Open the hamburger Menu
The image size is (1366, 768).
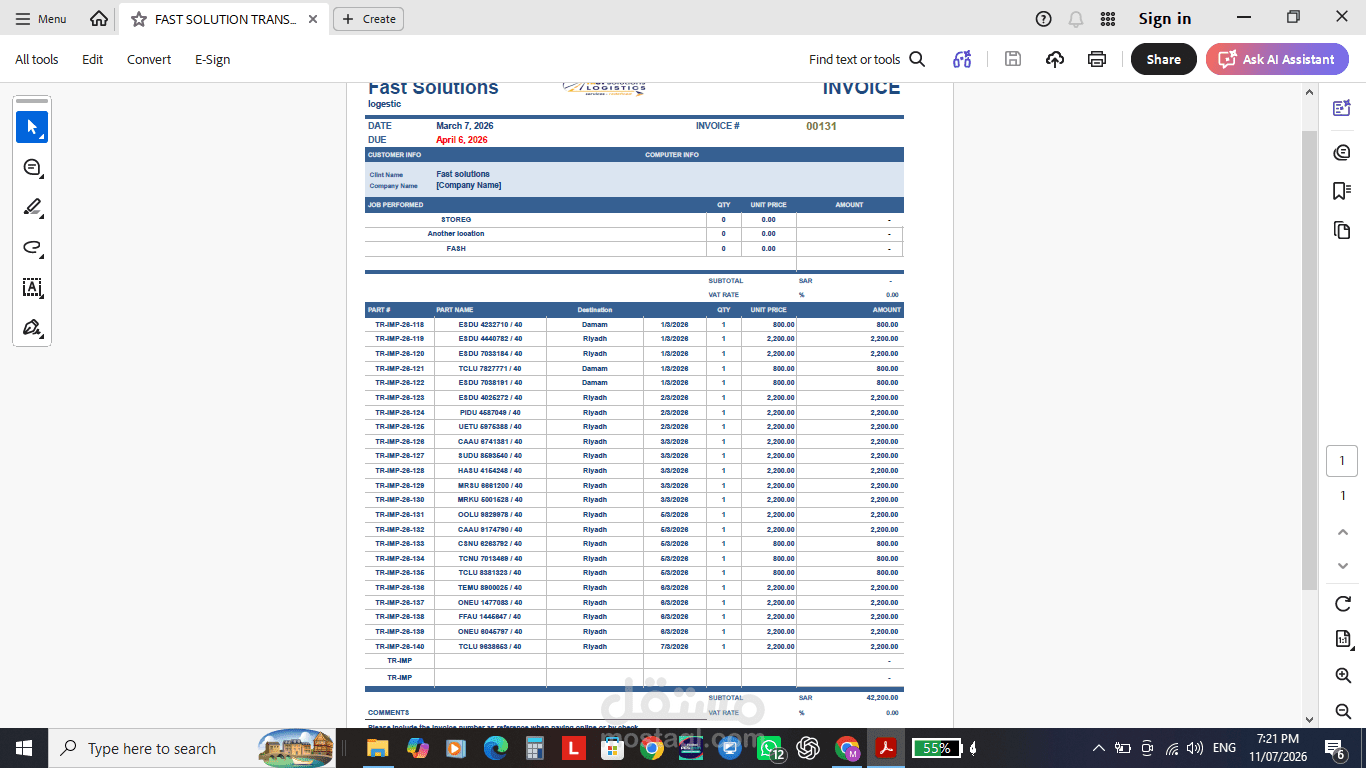click(41, 19)
